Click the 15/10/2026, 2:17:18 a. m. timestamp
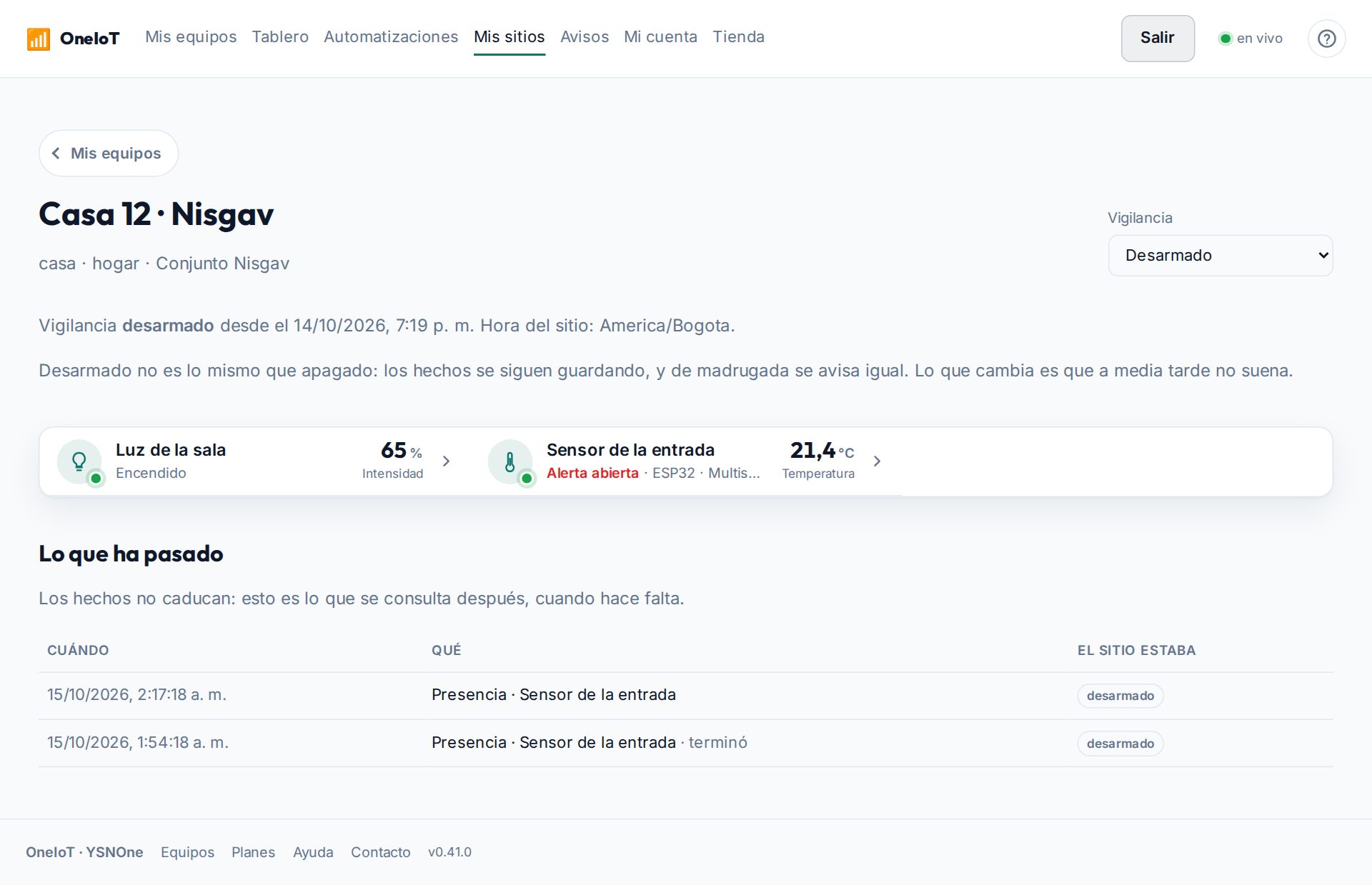 [136, 695]
